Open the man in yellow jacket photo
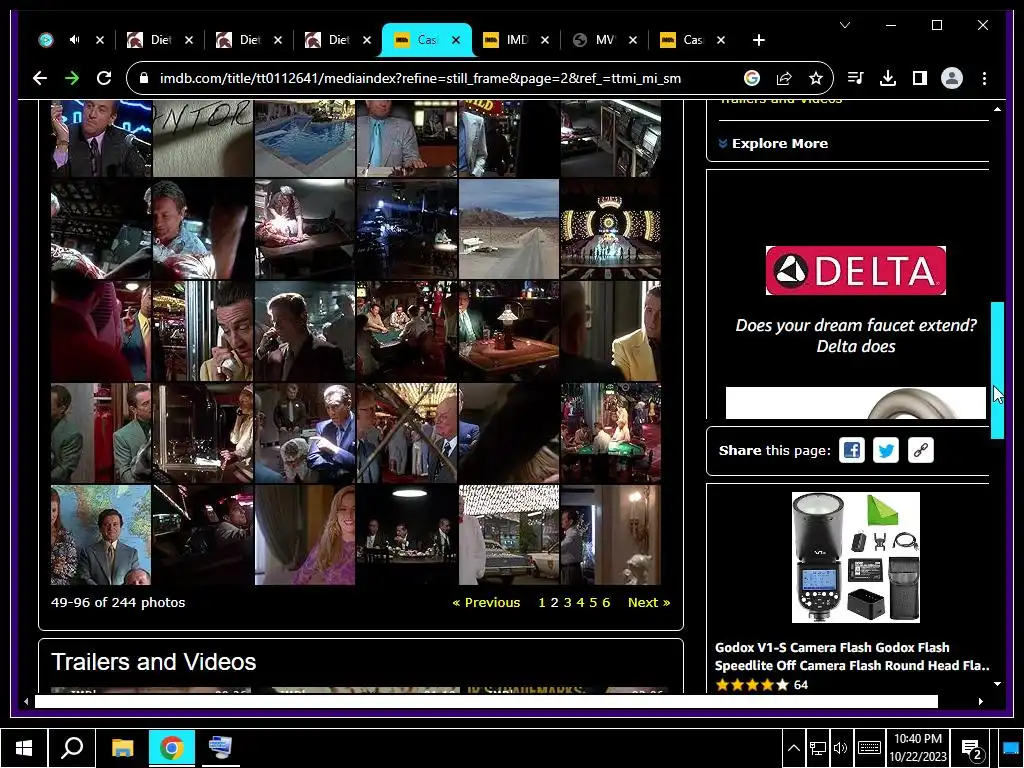This screenshot has height=768, width=1024. 611,331
